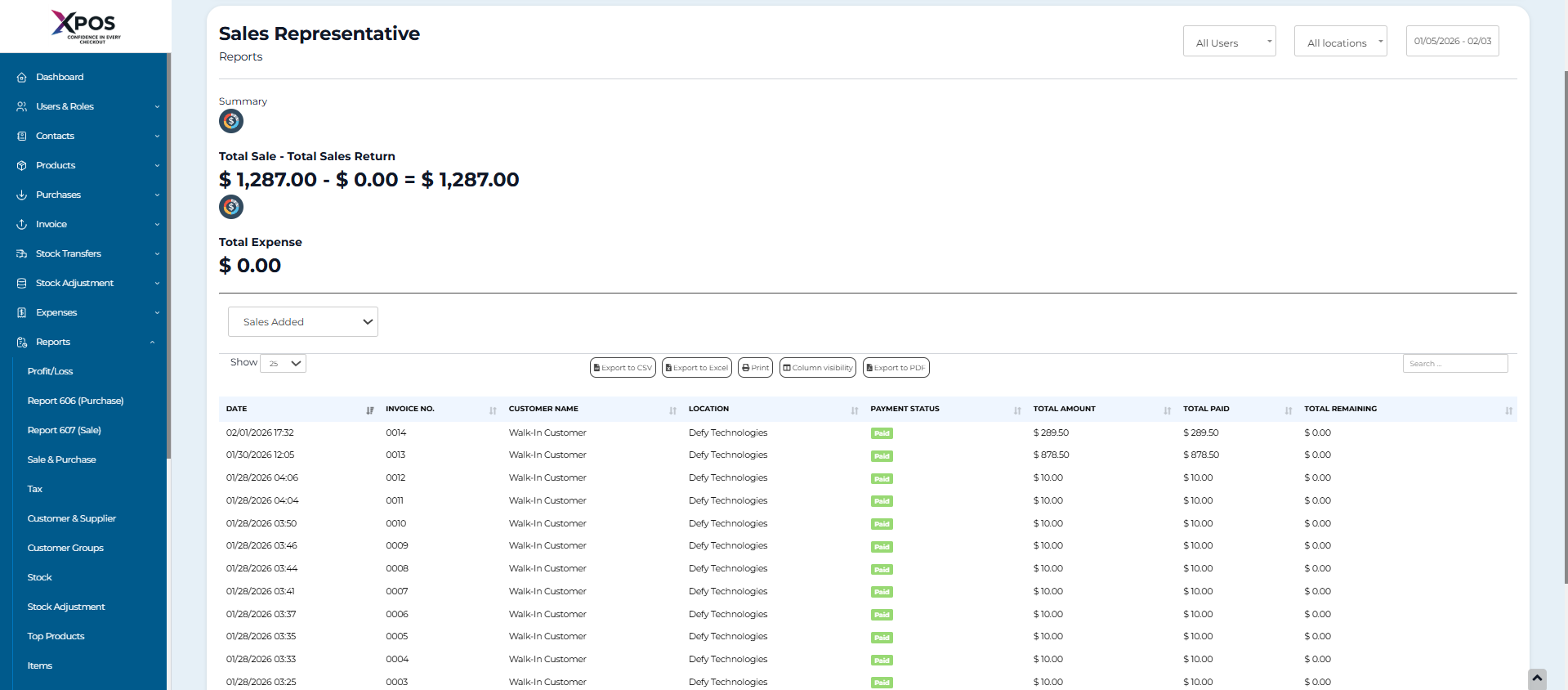Screen dimensions: 1568x690
Task: Click the Products box icon
Action: click(22, 165)
